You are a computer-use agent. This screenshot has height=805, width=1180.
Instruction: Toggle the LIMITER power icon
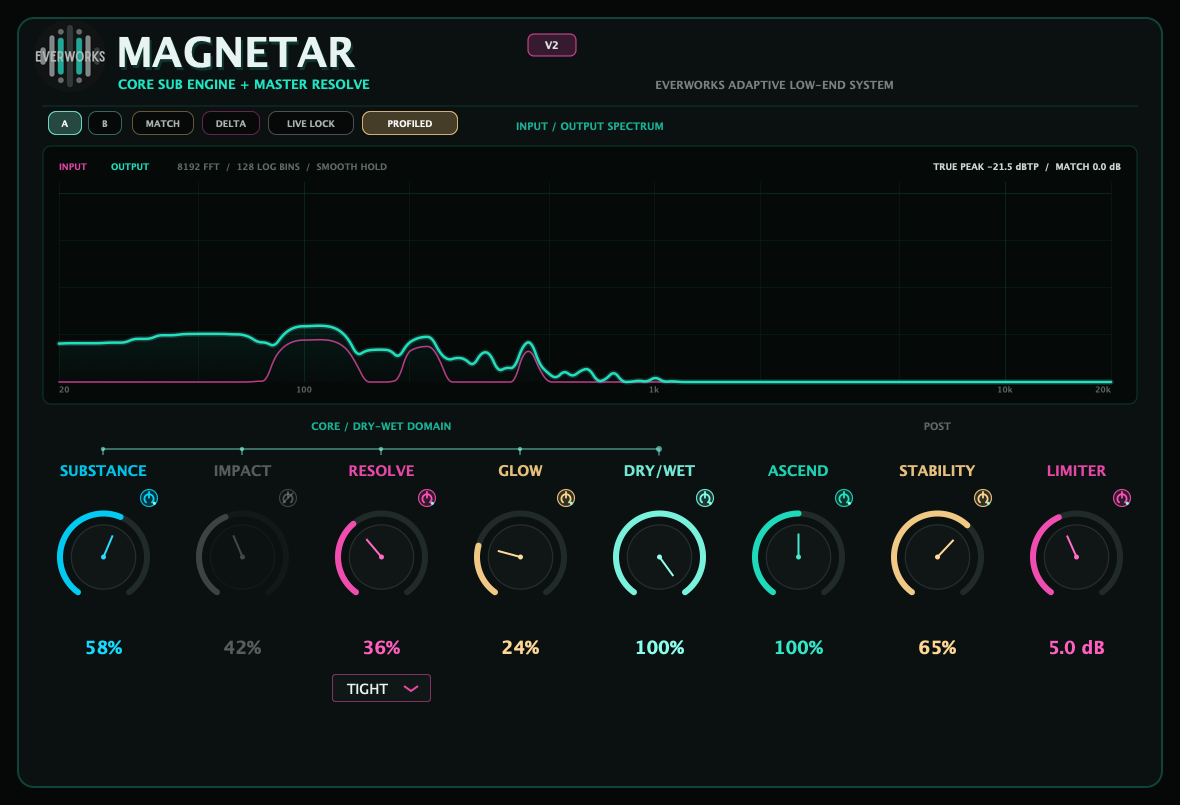click(1121, 497)
